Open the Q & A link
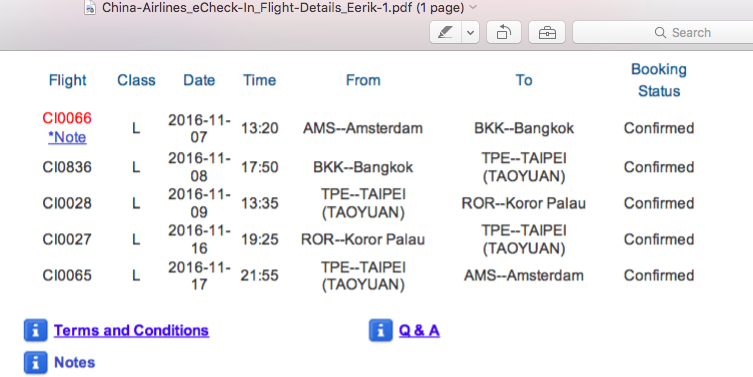Image resolution: width=753 pixels, height=377 pixels. point(419,330)
